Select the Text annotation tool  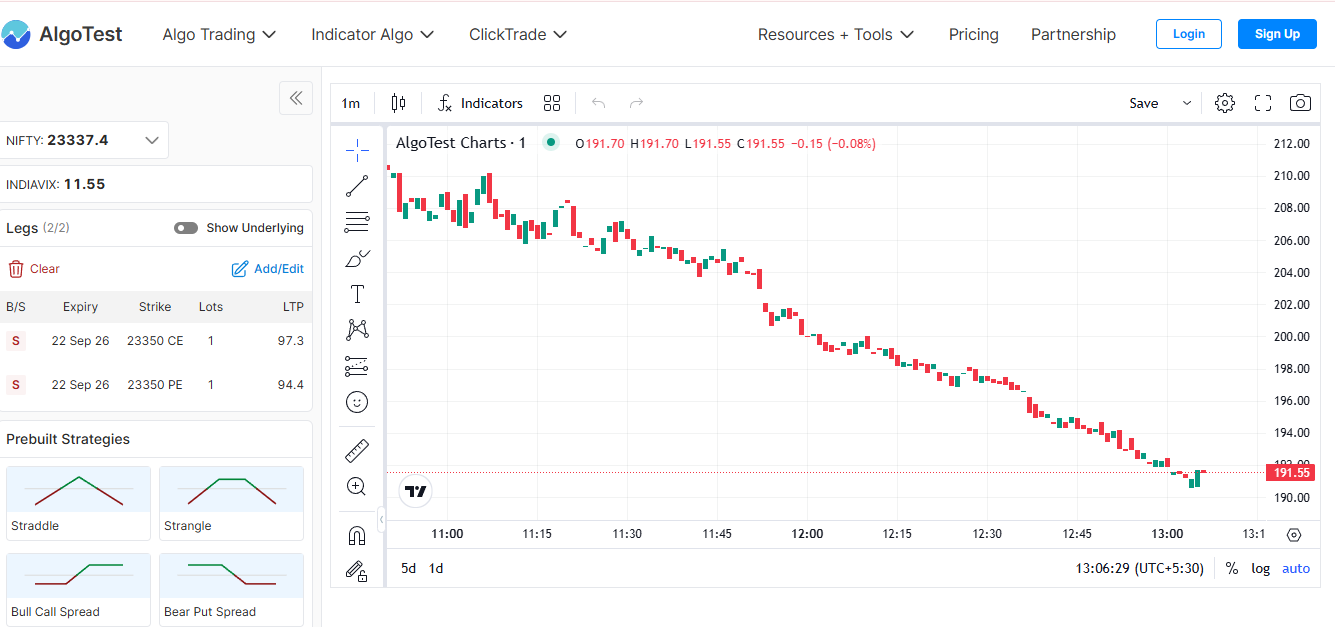point(357,294)
